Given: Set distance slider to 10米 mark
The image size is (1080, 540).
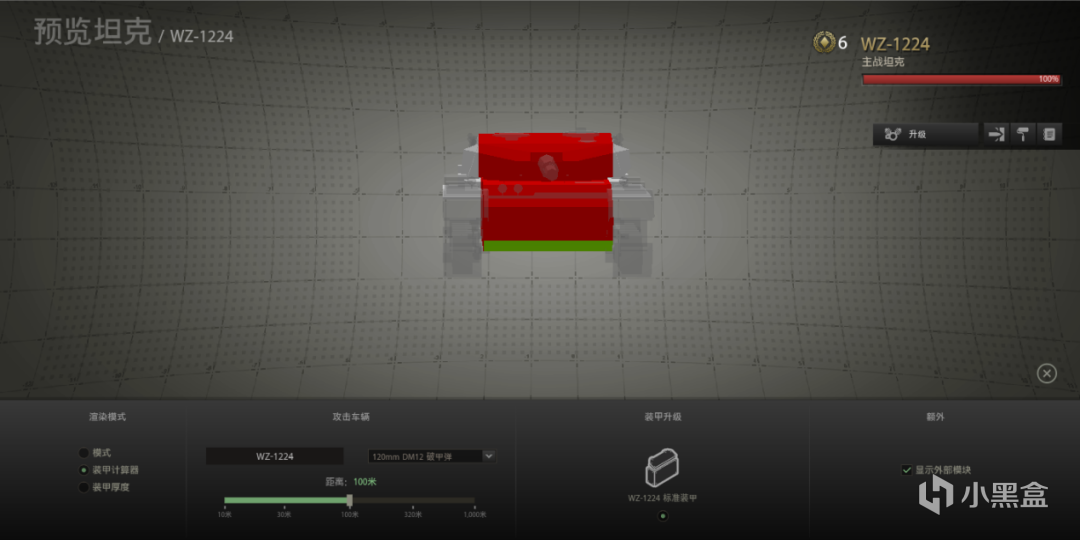Looking at the screenshot, I should (225, 501).
